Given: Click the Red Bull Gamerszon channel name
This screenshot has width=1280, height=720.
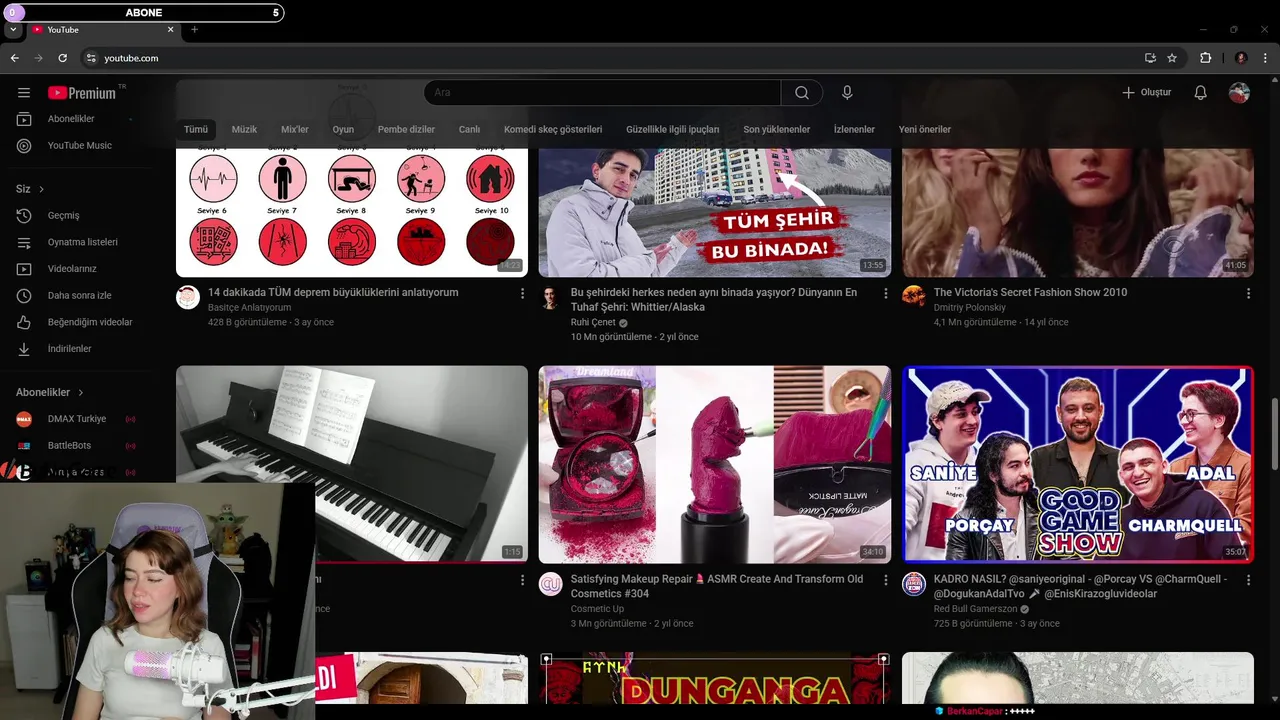Looking at the screenshot, I should 975,609.
